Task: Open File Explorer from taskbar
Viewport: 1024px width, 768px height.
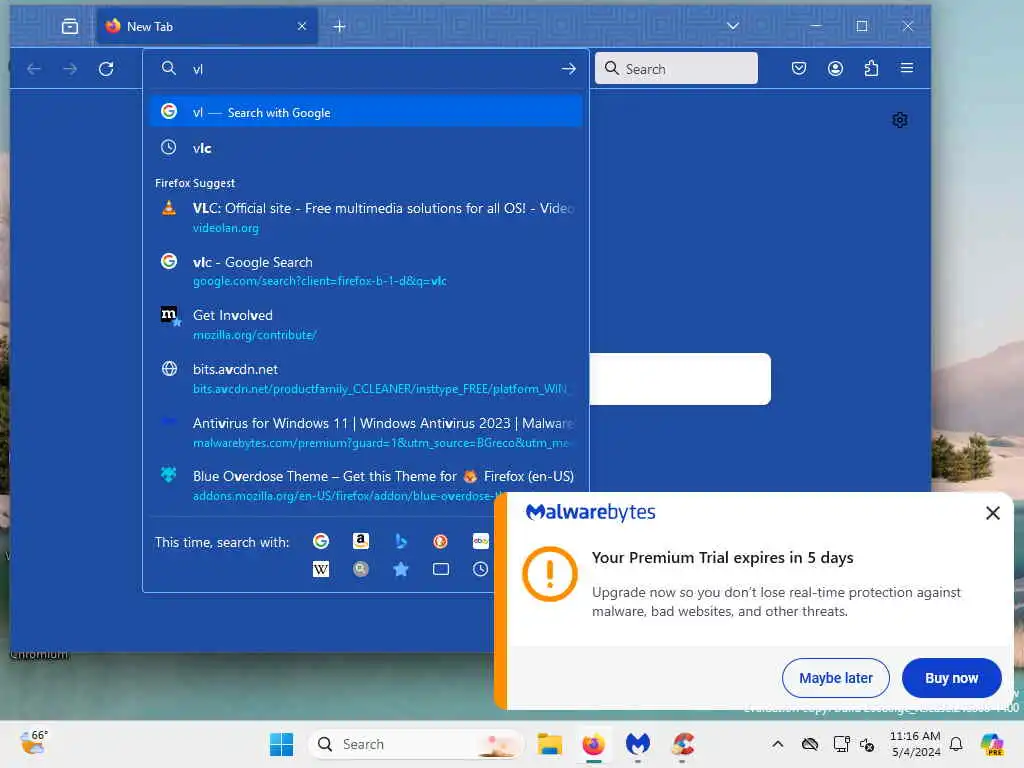Action: pos(549,744)
